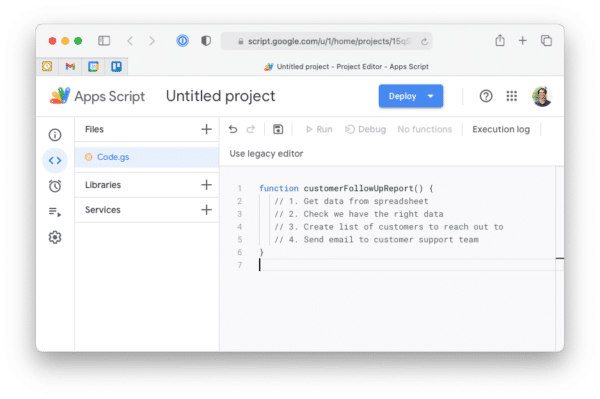The image size is (600, 399).
Task: Click Use legacy editor link
Action: pyautogui.click(x=266, y=153)
